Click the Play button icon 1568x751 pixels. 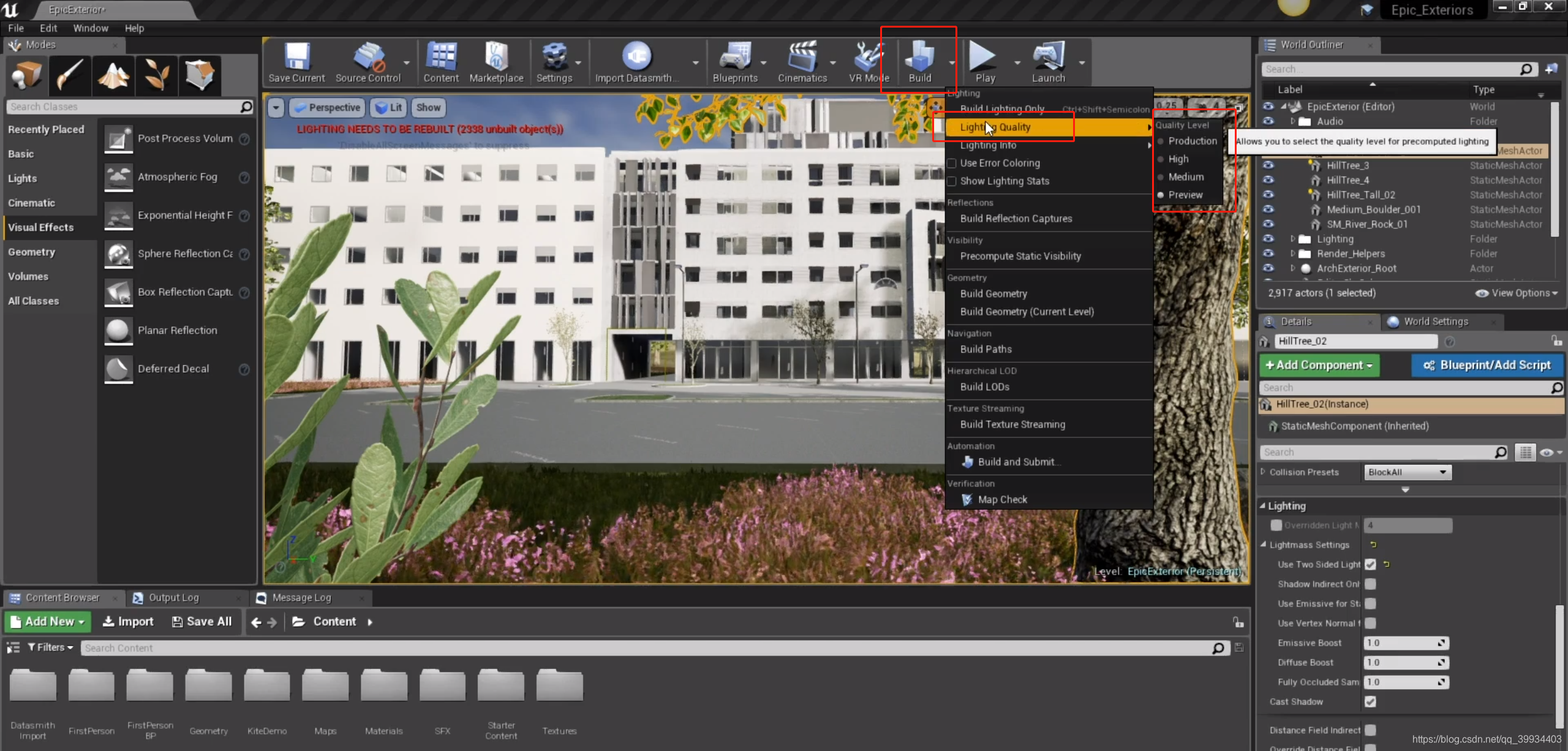pyautogui.click(x=984, y=62)
